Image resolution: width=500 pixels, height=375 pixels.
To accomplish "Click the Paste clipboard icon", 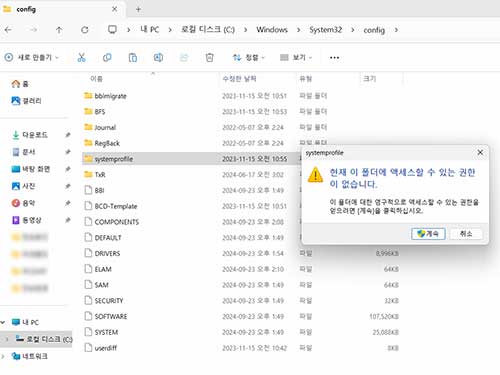I will click(133, 58).
